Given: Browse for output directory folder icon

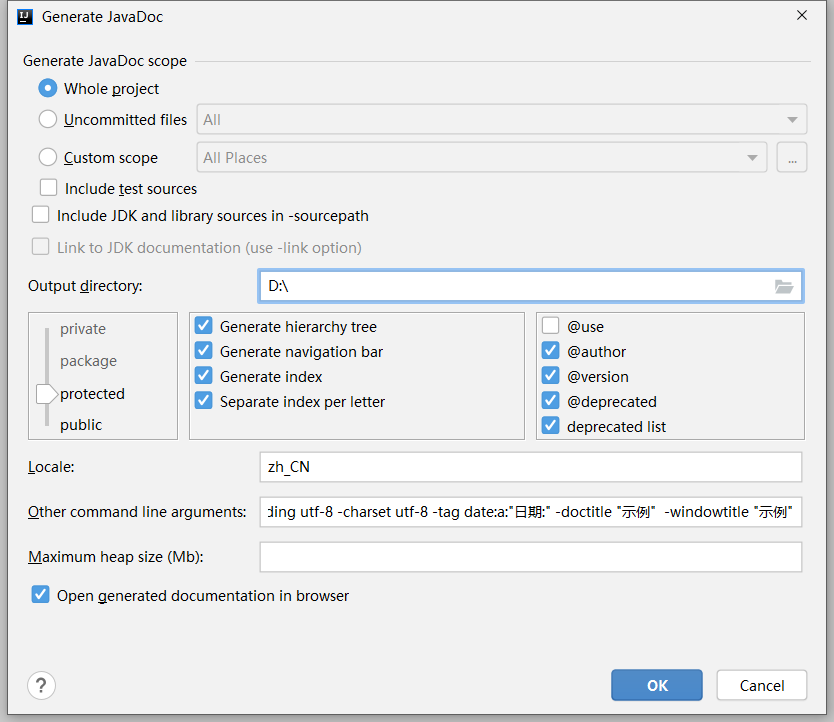Looking at the screenshot, I should click(x=783, y=287).
